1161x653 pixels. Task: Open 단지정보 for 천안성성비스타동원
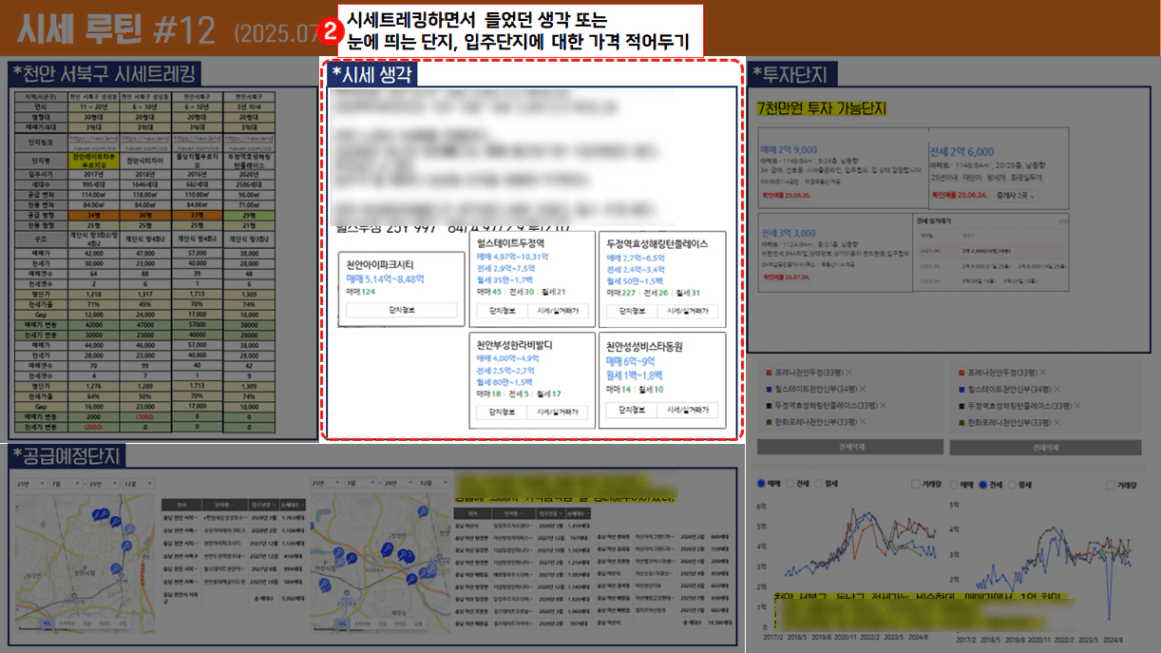pos(632,411)
